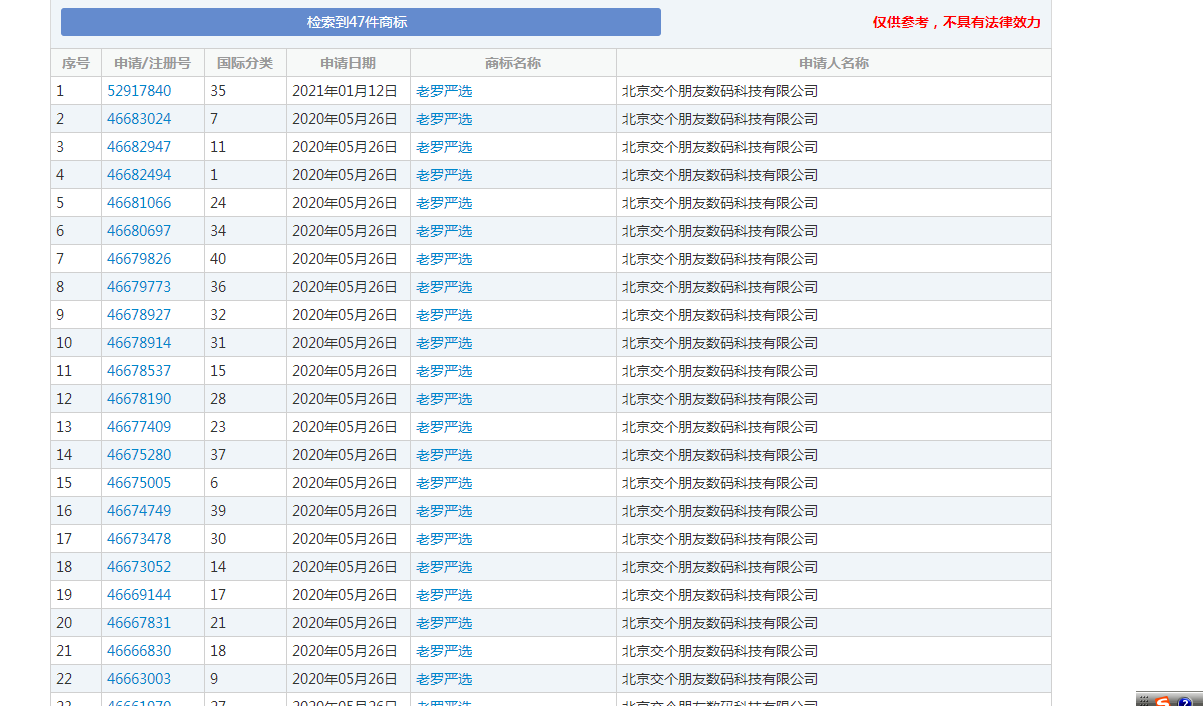
Task: Select 老罗严选 trademark name in row 5
Action: pyautogui.click(x=444, y=203)
